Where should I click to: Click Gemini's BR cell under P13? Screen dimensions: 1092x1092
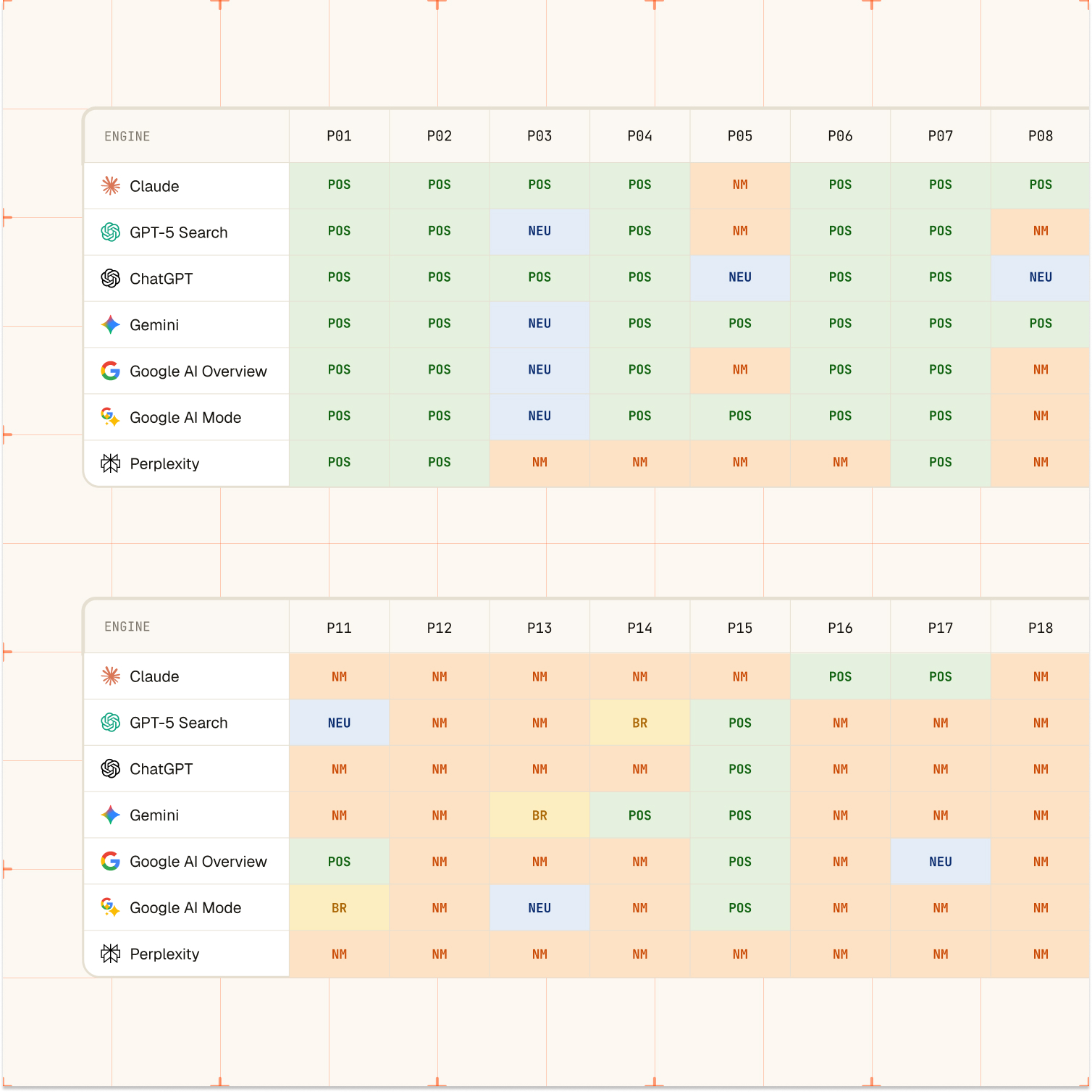coord(539,815)
